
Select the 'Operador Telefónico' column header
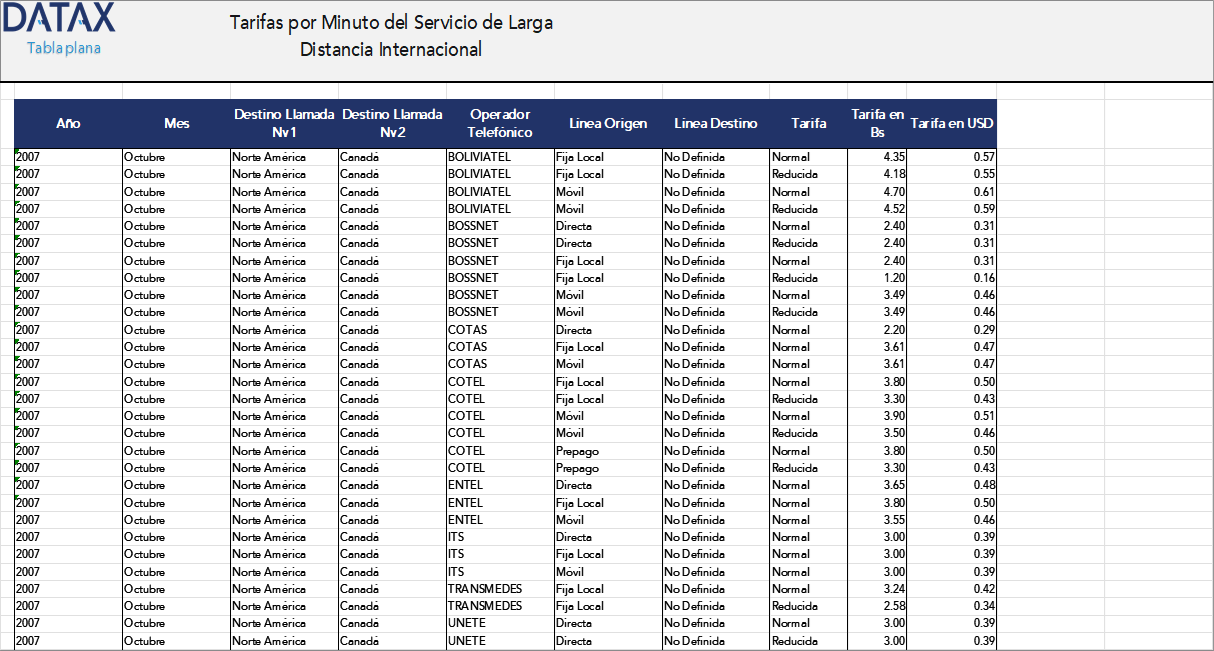pyautogui.click(x=500, y=123)
